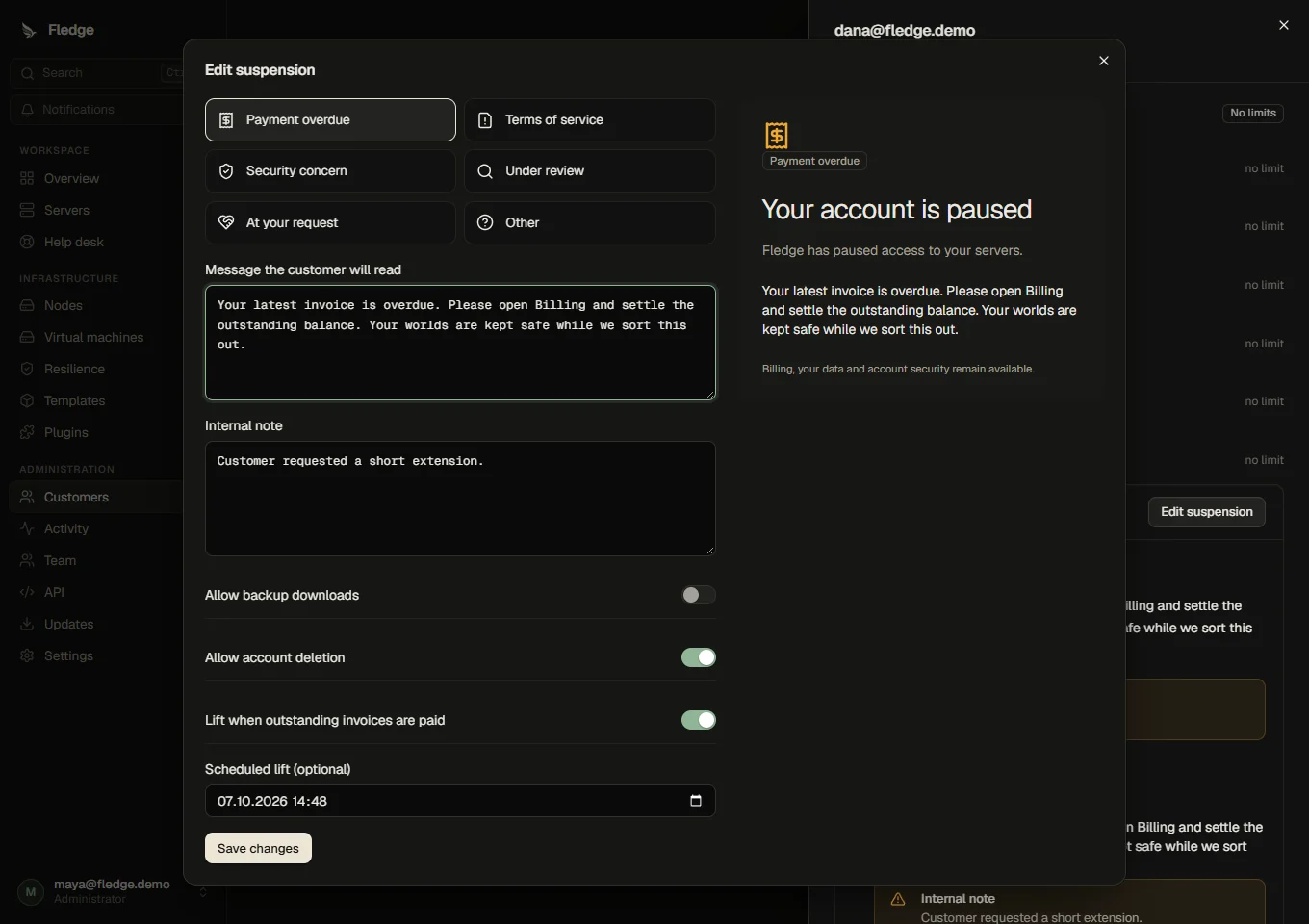Screen dimensions: 1309x924
Task: Click the API code icon in sidebar
Action: [27, 592]
